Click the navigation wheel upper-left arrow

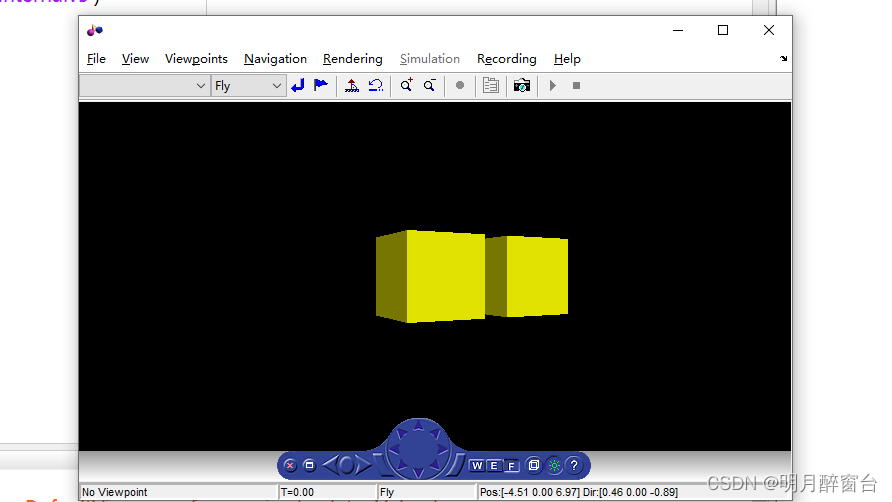pyautogui.click(x=402, y=433)
